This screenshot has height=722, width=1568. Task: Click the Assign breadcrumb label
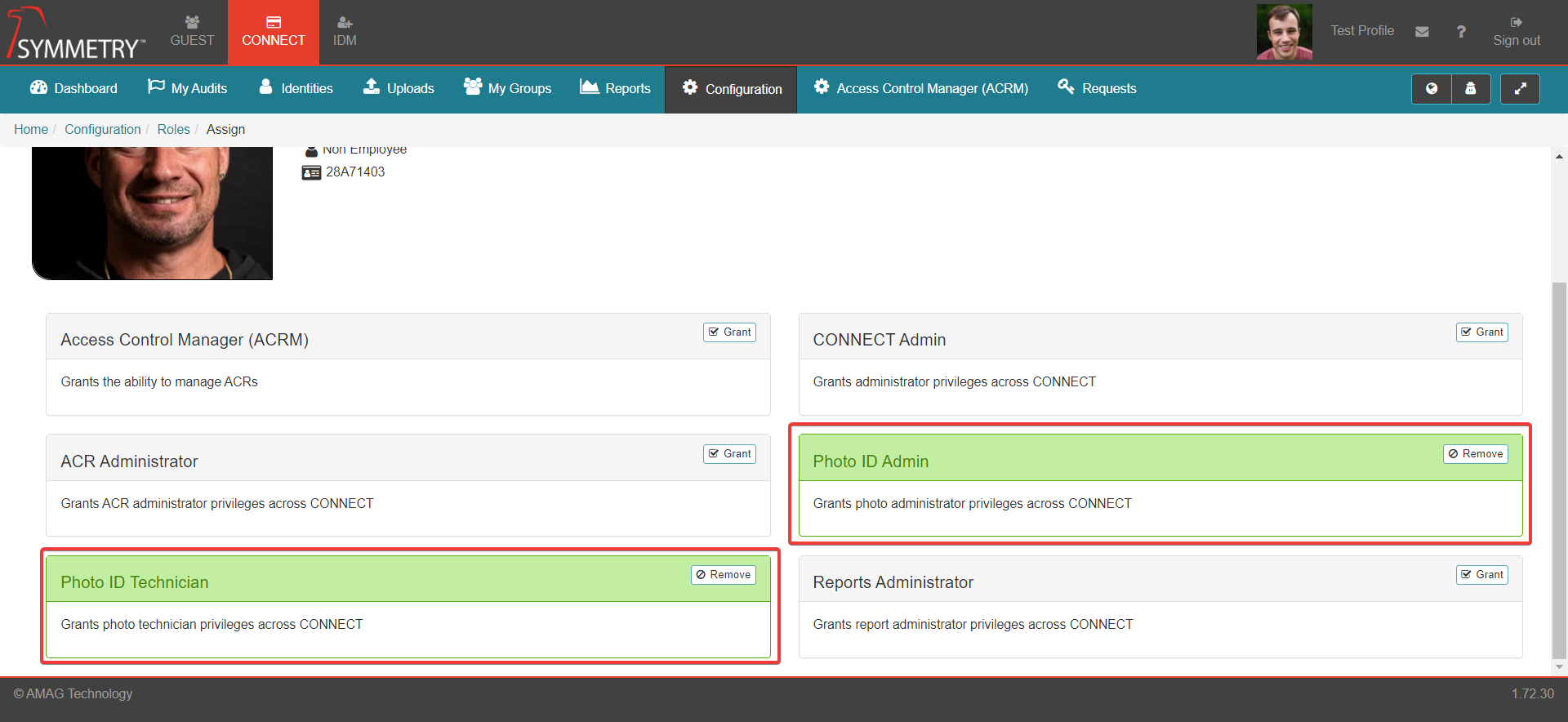pyautogui.click(x=225, y=129)
